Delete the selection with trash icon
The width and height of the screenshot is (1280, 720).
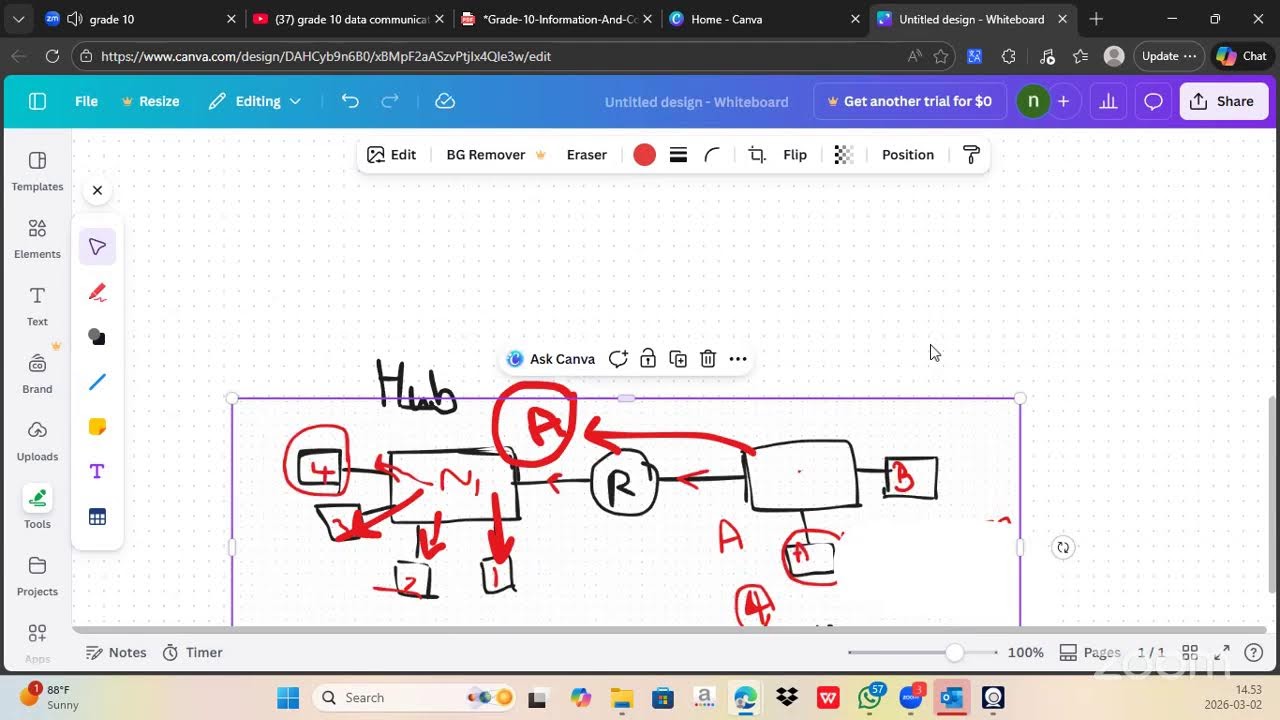[708, 359]
